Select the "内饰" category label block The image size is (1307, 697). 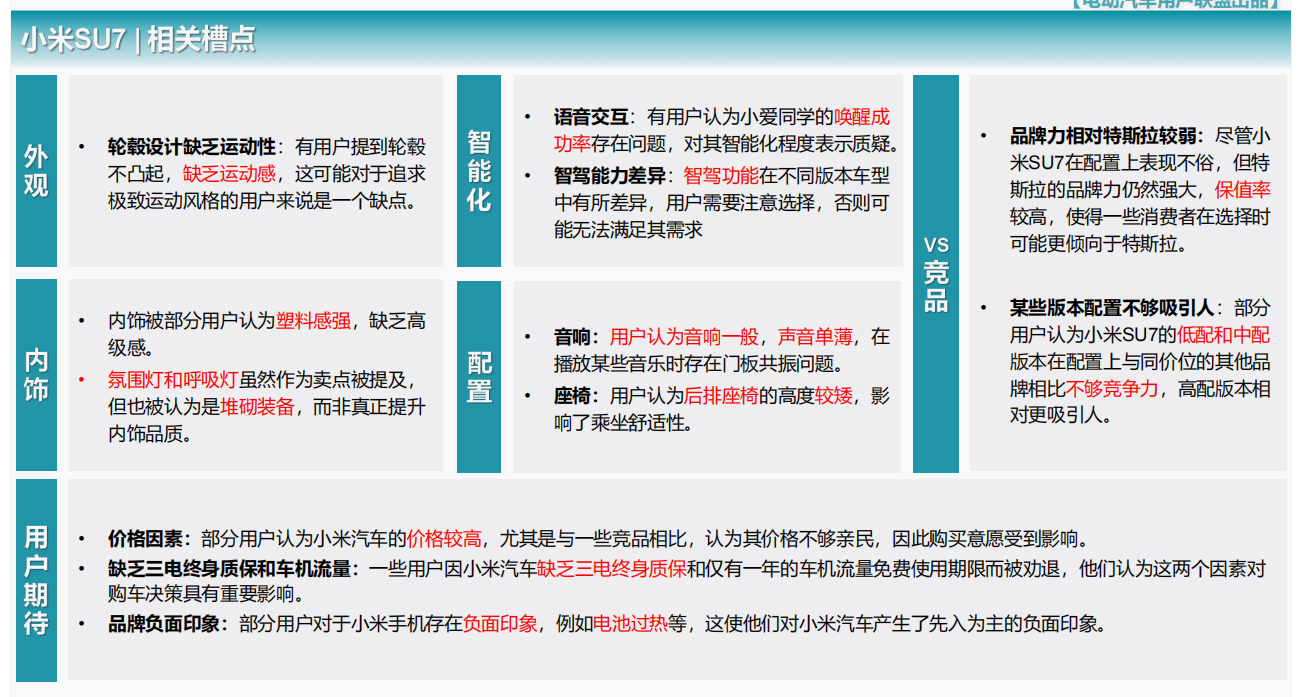(x=36, y=375)
